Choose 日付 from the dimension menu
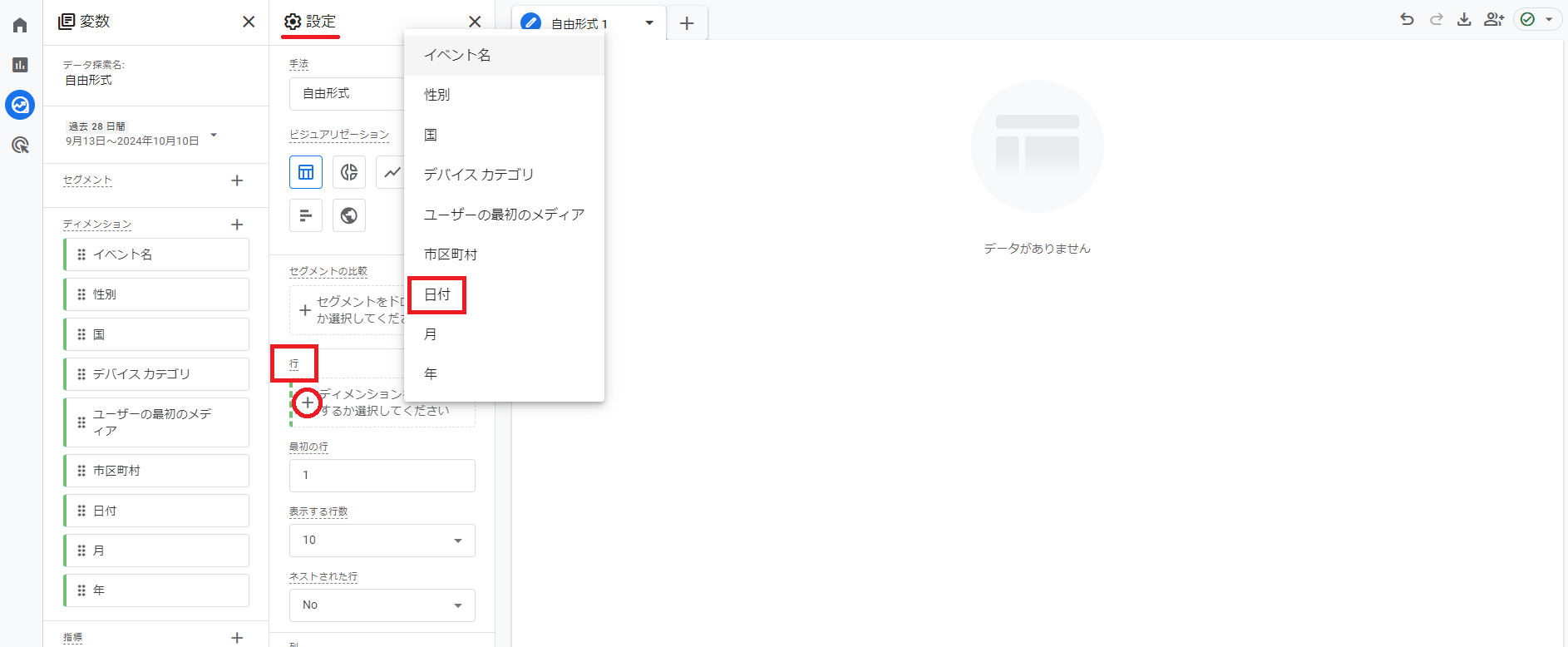This screenshot has width=1568, height=647. pyautogui.click(x=437, y=294)
